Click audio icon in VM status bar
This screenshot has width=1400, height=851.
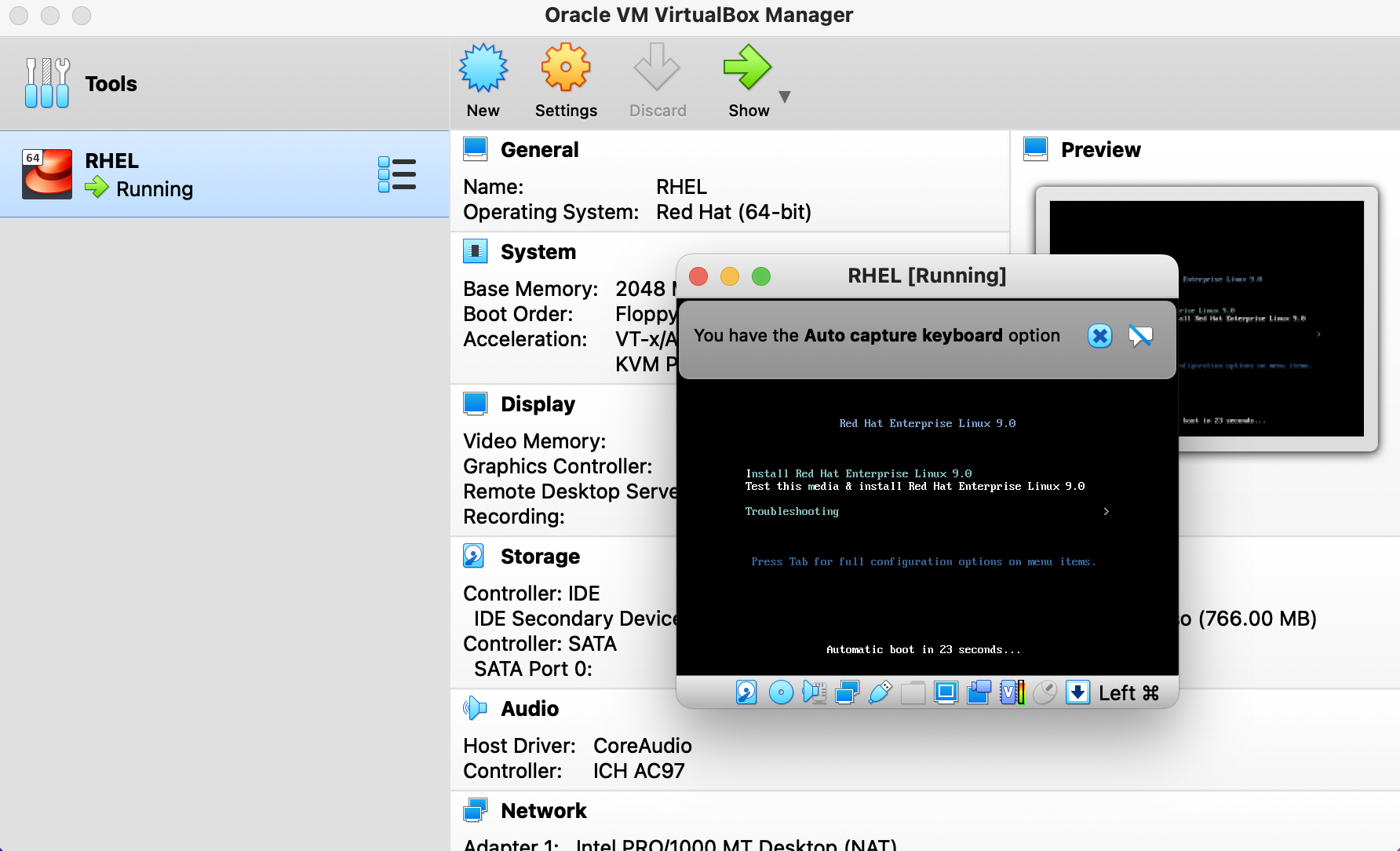(x=815, y=692)
